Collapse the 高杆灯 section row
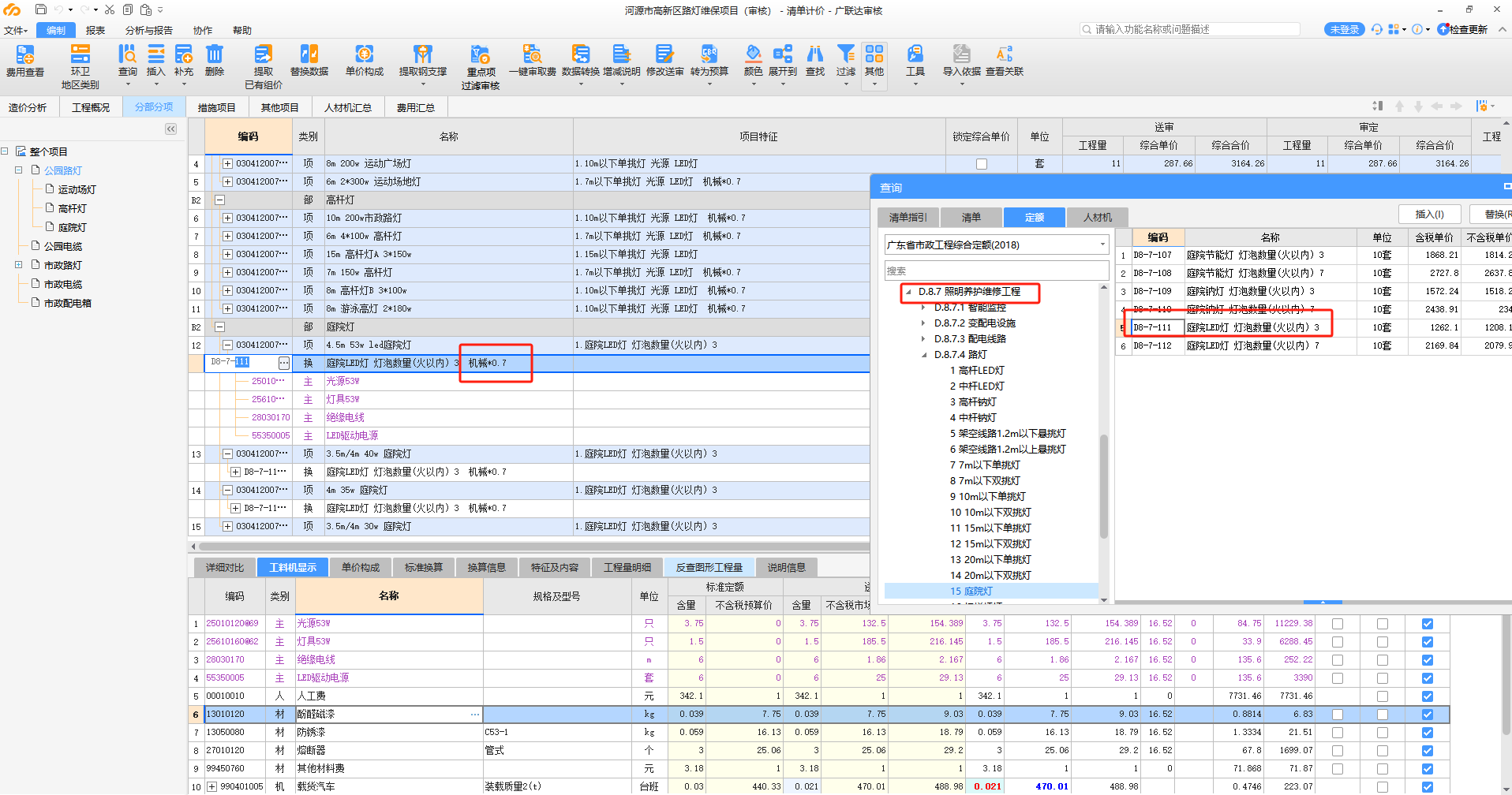Screen dimensions: 1512x795 tap(219, 200)
